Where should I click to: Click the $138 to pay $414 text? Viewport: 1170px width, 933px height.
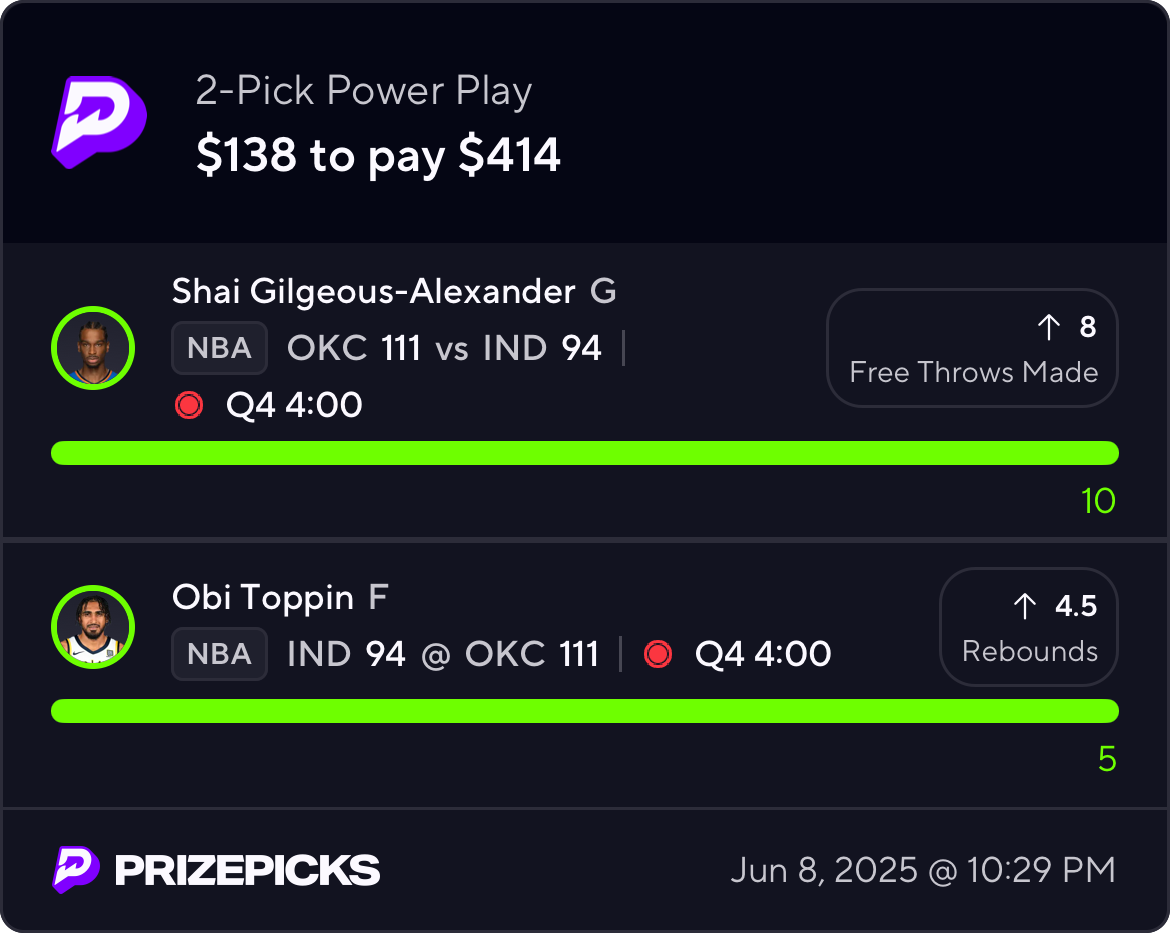[378, 156]
